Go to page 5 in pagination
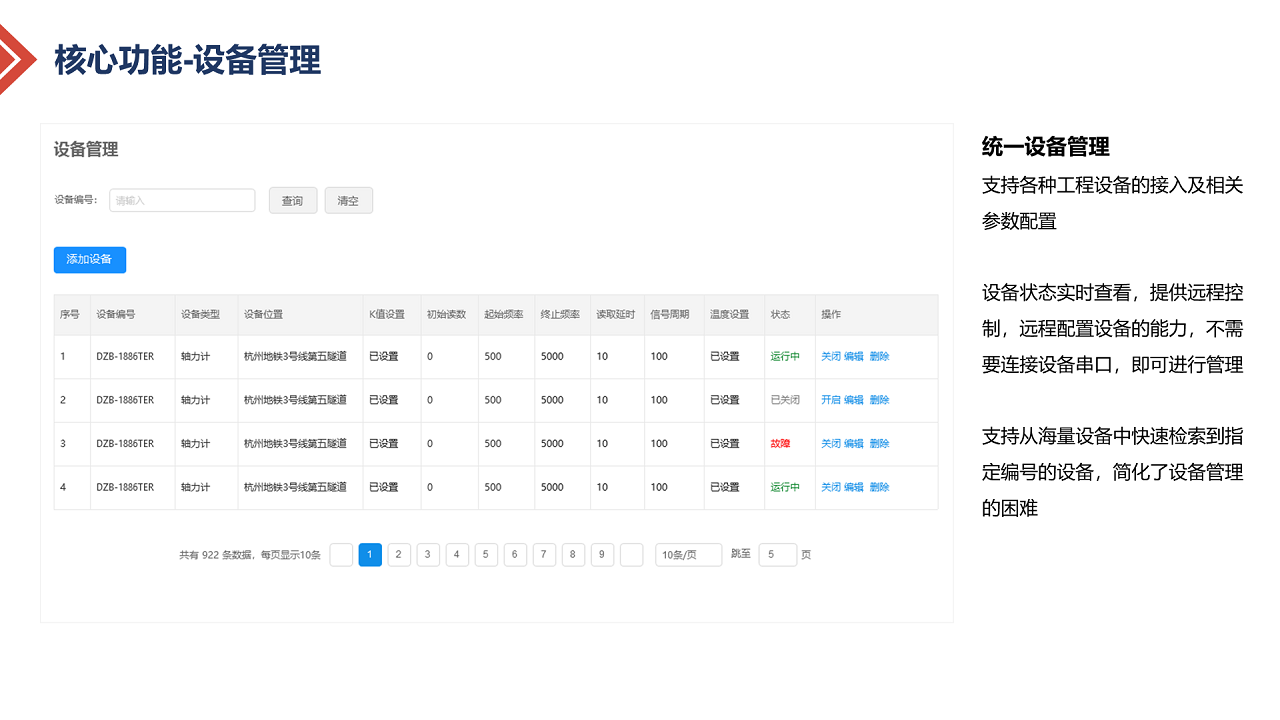This screenshot has height=720, width=1280. (x=486, y=555)
